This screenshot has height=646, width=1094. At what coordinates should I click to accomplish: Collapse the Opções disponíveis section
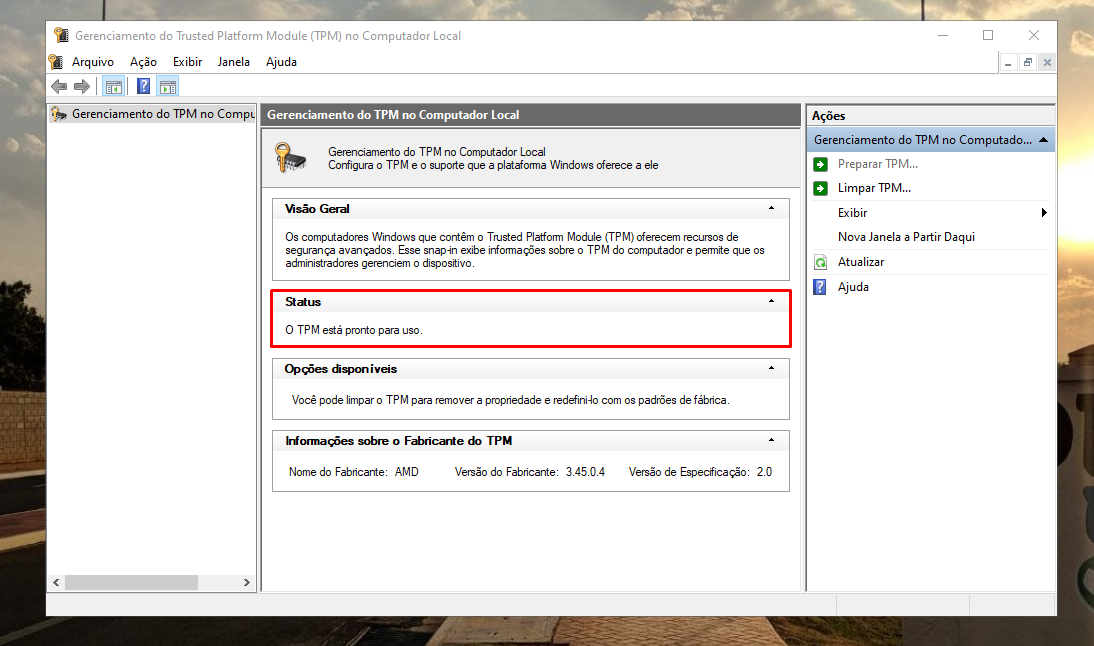pyautogui.click(x=770, y=369)
